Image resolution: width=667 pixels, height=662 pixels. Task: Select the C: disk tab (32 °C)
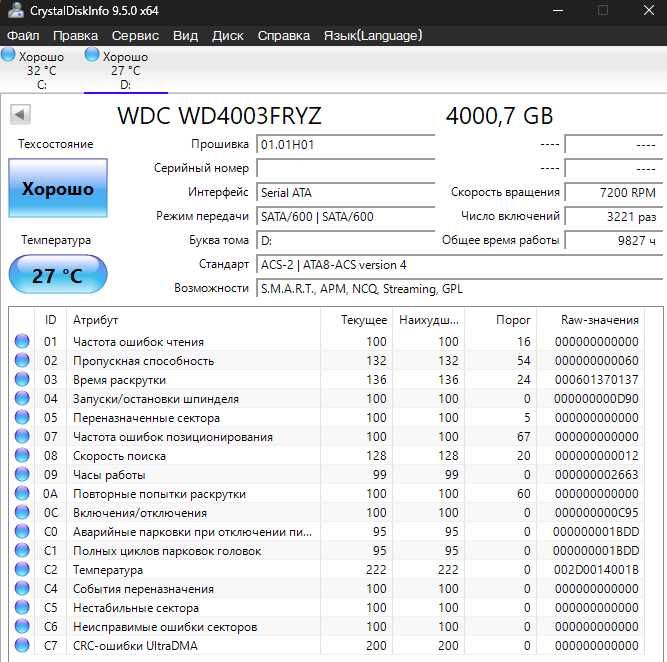(41, 70)
